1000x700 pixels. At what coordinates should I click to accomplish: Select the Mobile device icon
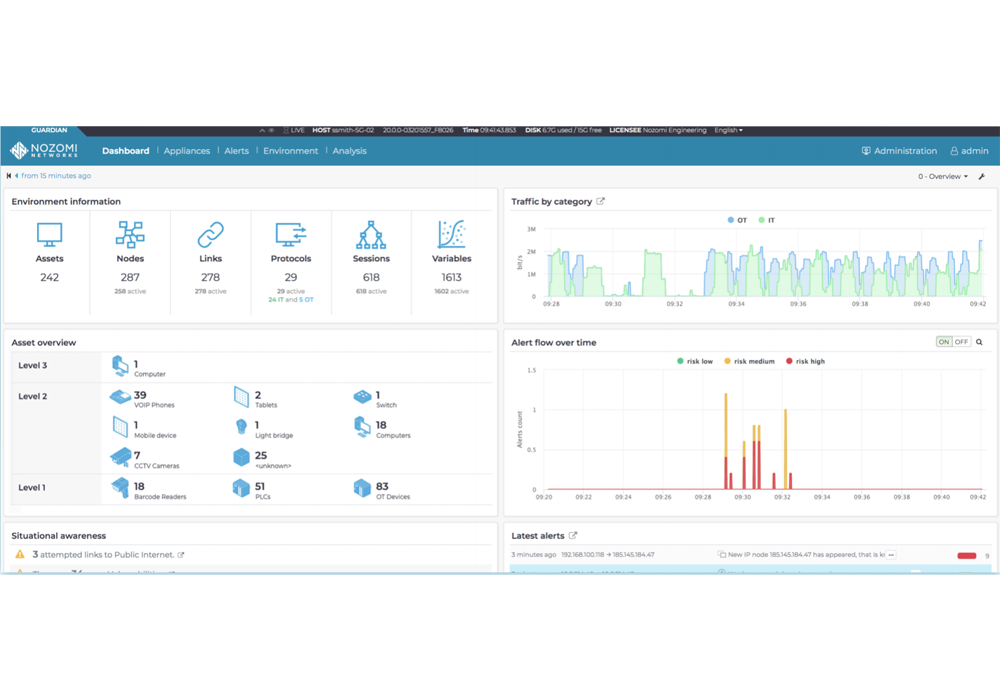tap(121, 427)
